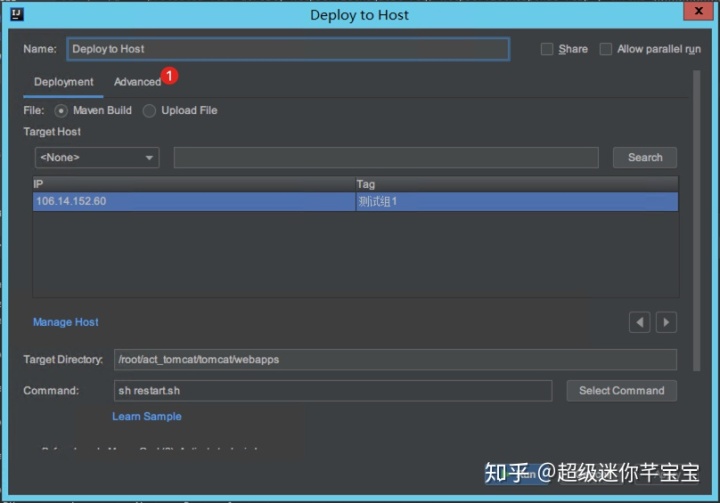Enable the Share checkbox

click(547, 49)
